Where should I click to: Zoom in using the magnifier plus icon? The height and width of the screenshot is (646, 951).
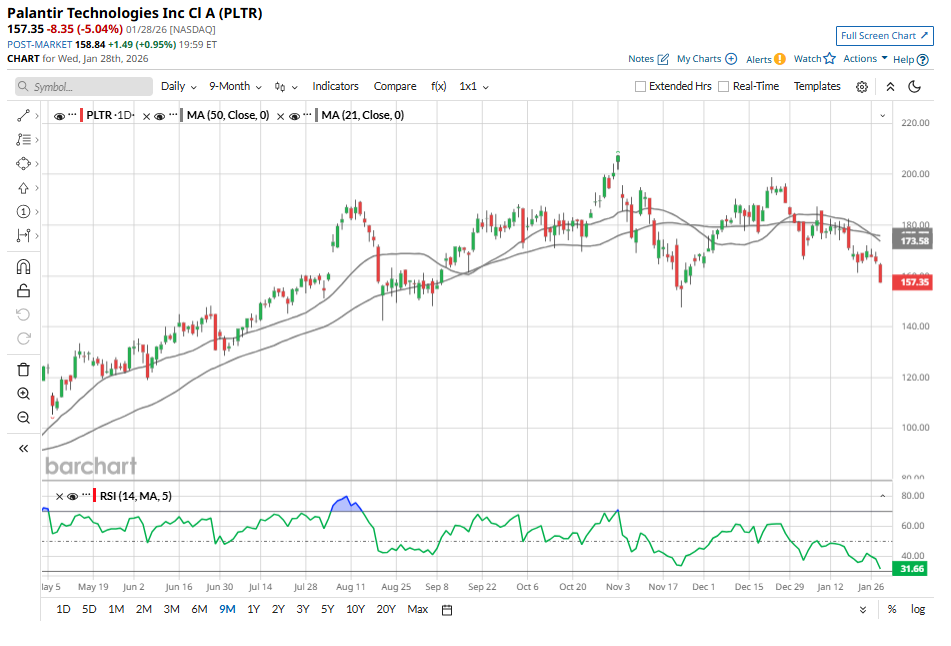tap(23, 394)
